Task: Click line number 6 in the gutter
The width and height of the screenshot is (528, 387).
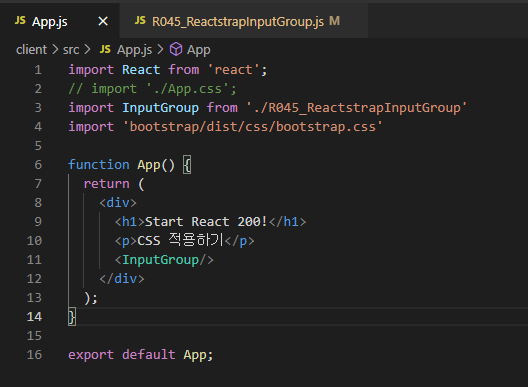Action: tap(38, 165)
